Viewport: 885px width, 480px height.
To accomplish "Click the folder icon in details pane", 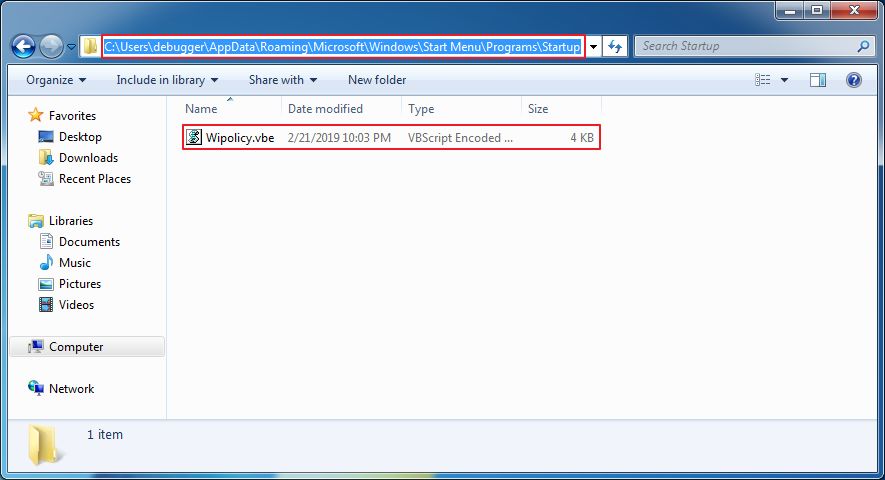I will [x=44, y=445].
